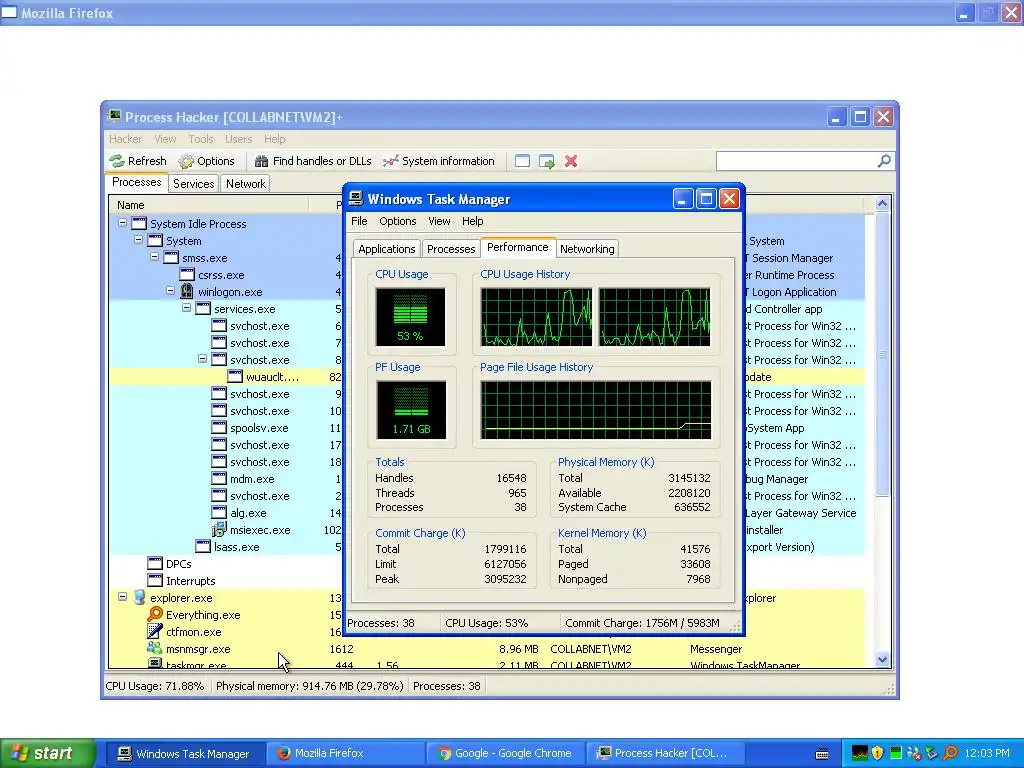Click the msnmsgr.exe Messenger icon
This screenshot has height=768, width=1024.
(x=155, y=648)
